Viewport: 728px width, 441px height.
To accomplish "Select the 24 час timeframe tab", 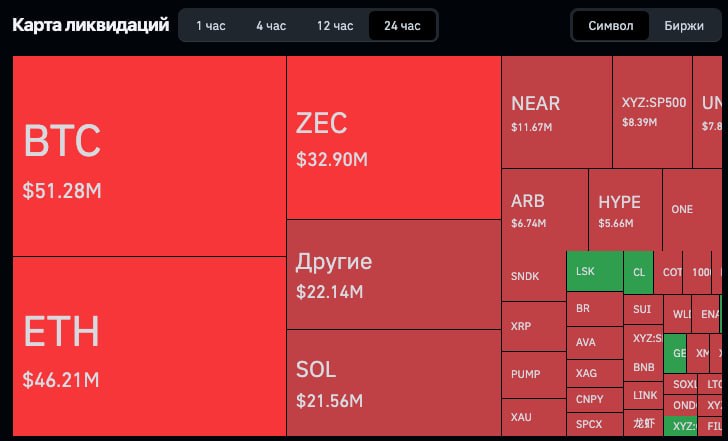I will click(x=402, y=26).
